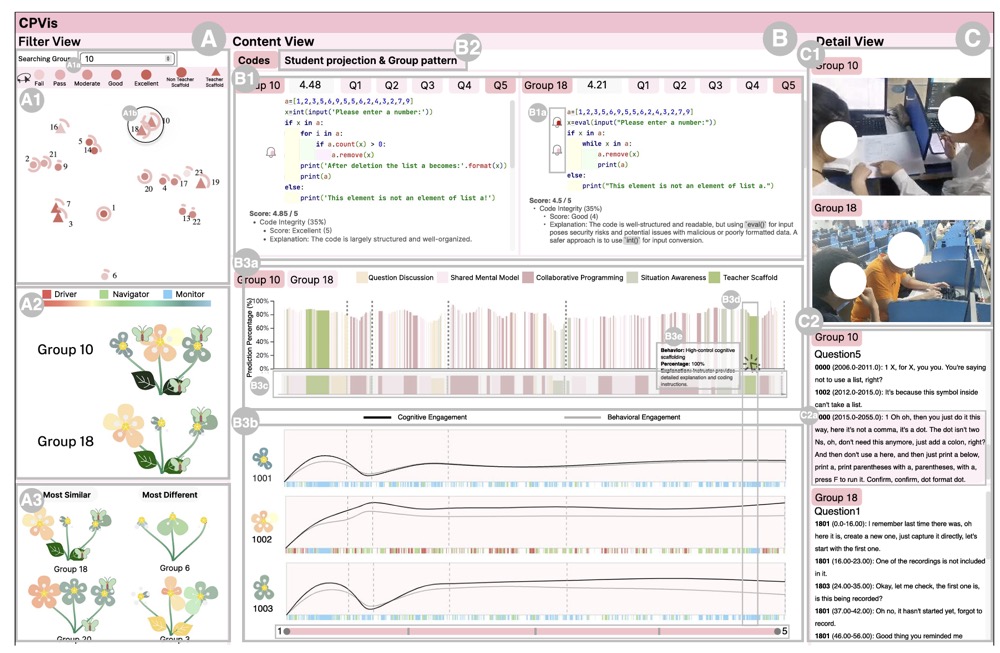This screenshot has height=653, width=1000.
Task: Open the Group 18 classroom photo
Action: pos(901,270)
